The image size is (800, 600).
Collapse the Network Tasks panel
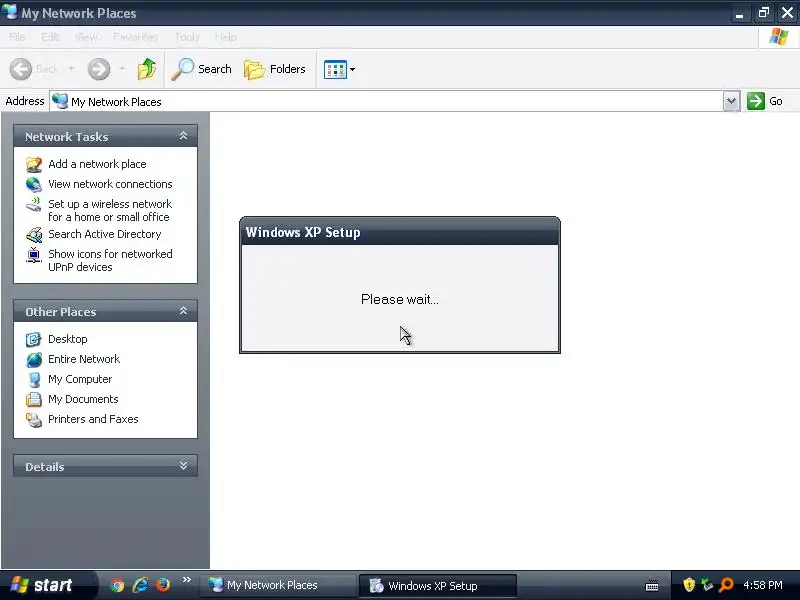pyautogui.click(x=183, y=136)
